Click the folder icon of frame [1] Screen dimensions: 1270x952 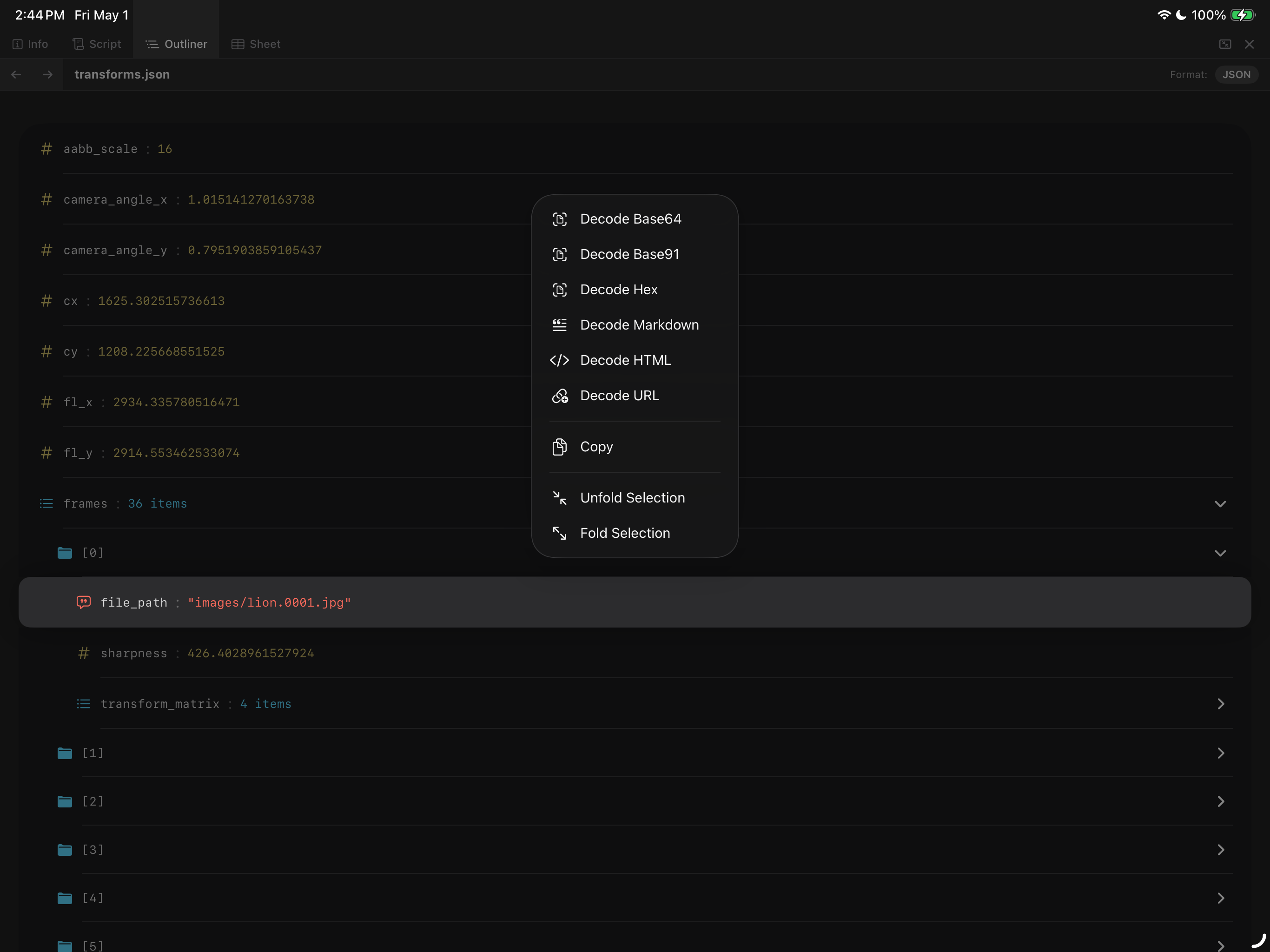[65, 753]
